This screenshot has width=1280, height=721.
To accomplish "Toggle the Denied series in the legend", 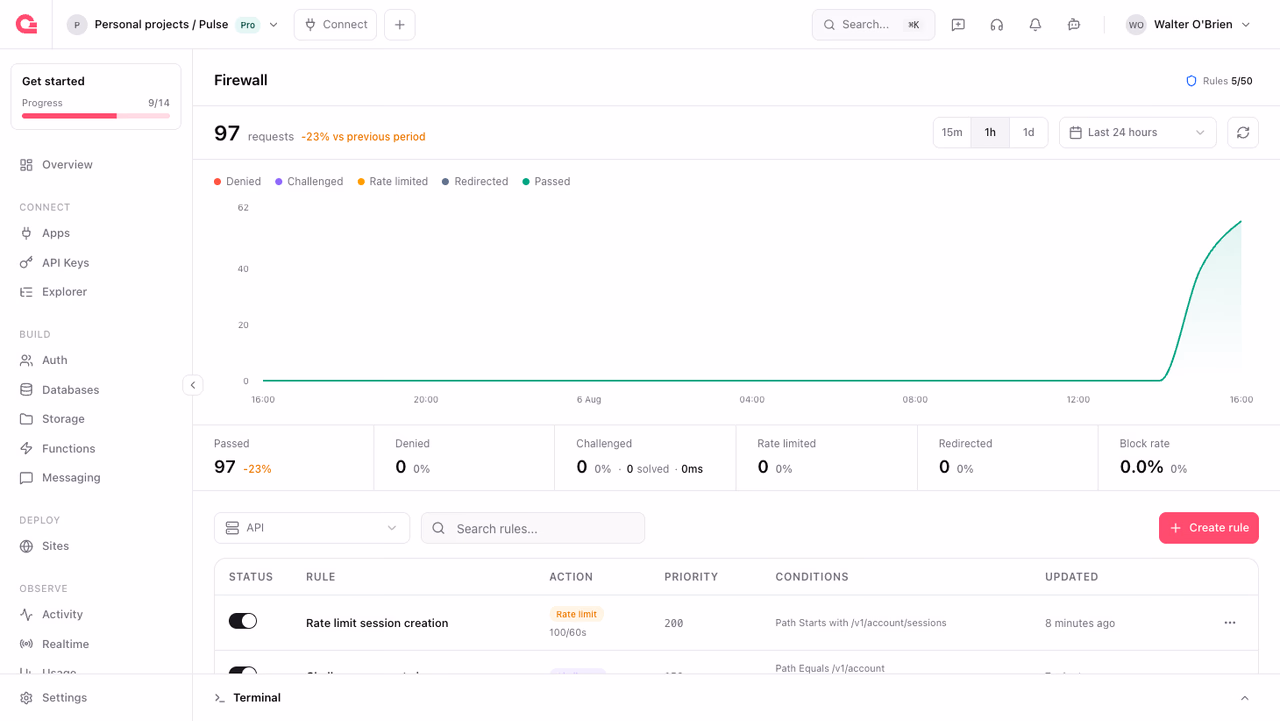I will click(x=237, y=182).
